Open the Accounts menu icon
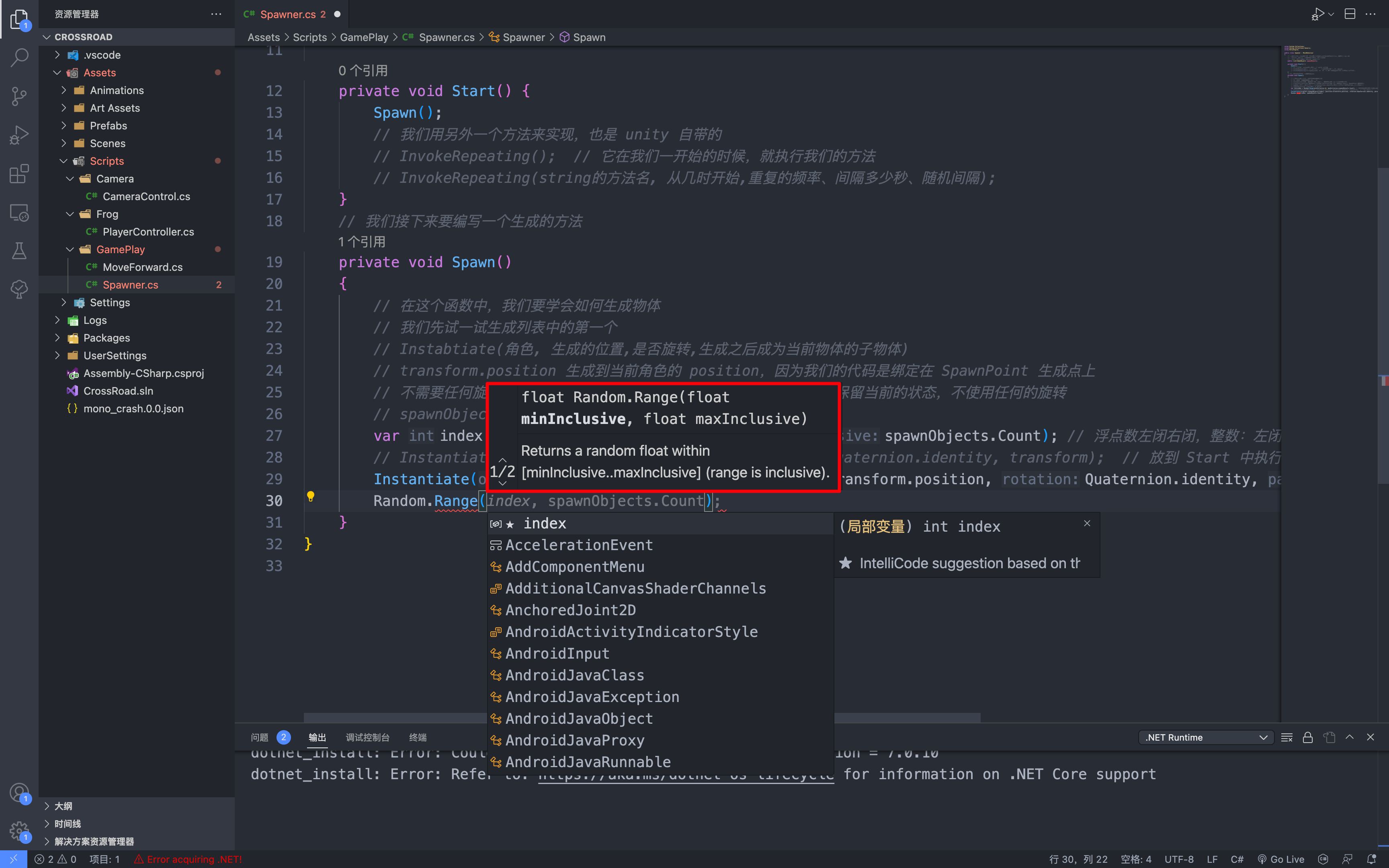Viewport: 1389px width, 868px height. (19, 793)
